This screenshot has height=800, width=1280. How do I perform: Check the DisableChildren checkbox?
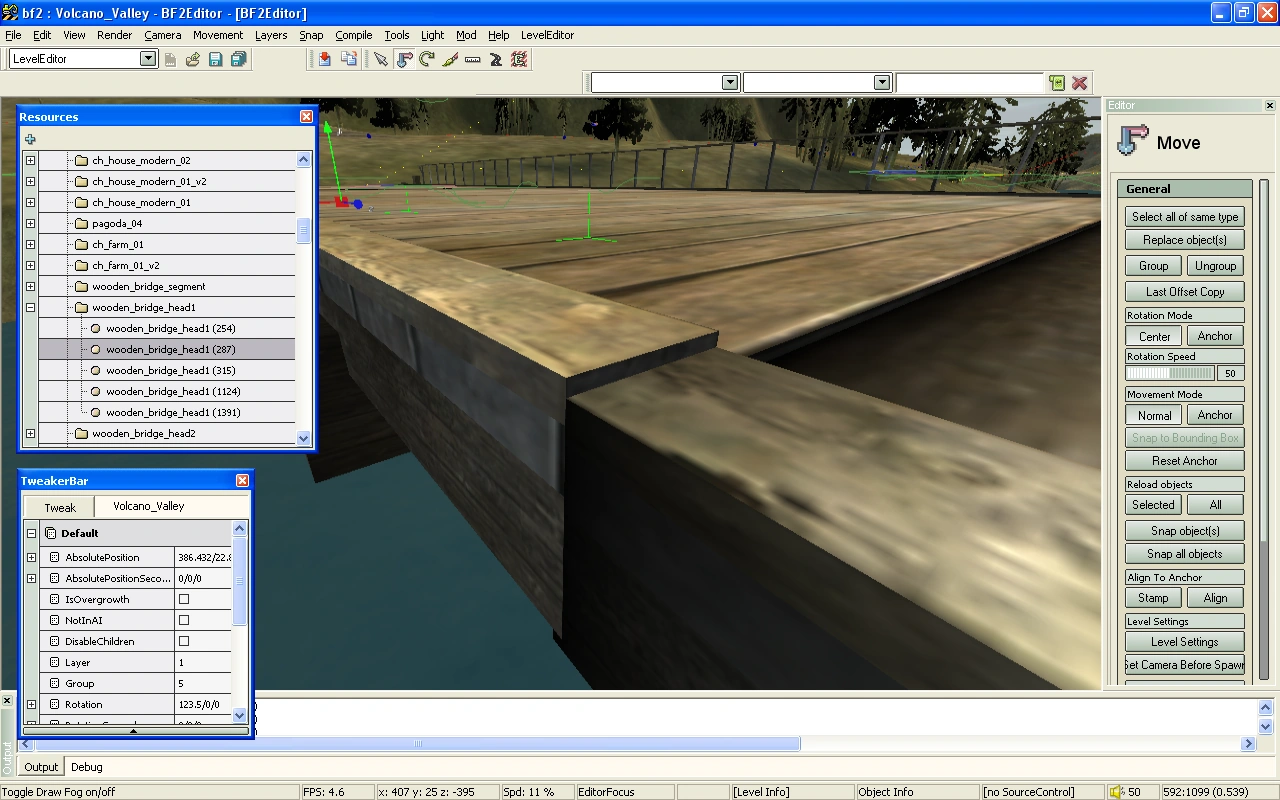183,641
